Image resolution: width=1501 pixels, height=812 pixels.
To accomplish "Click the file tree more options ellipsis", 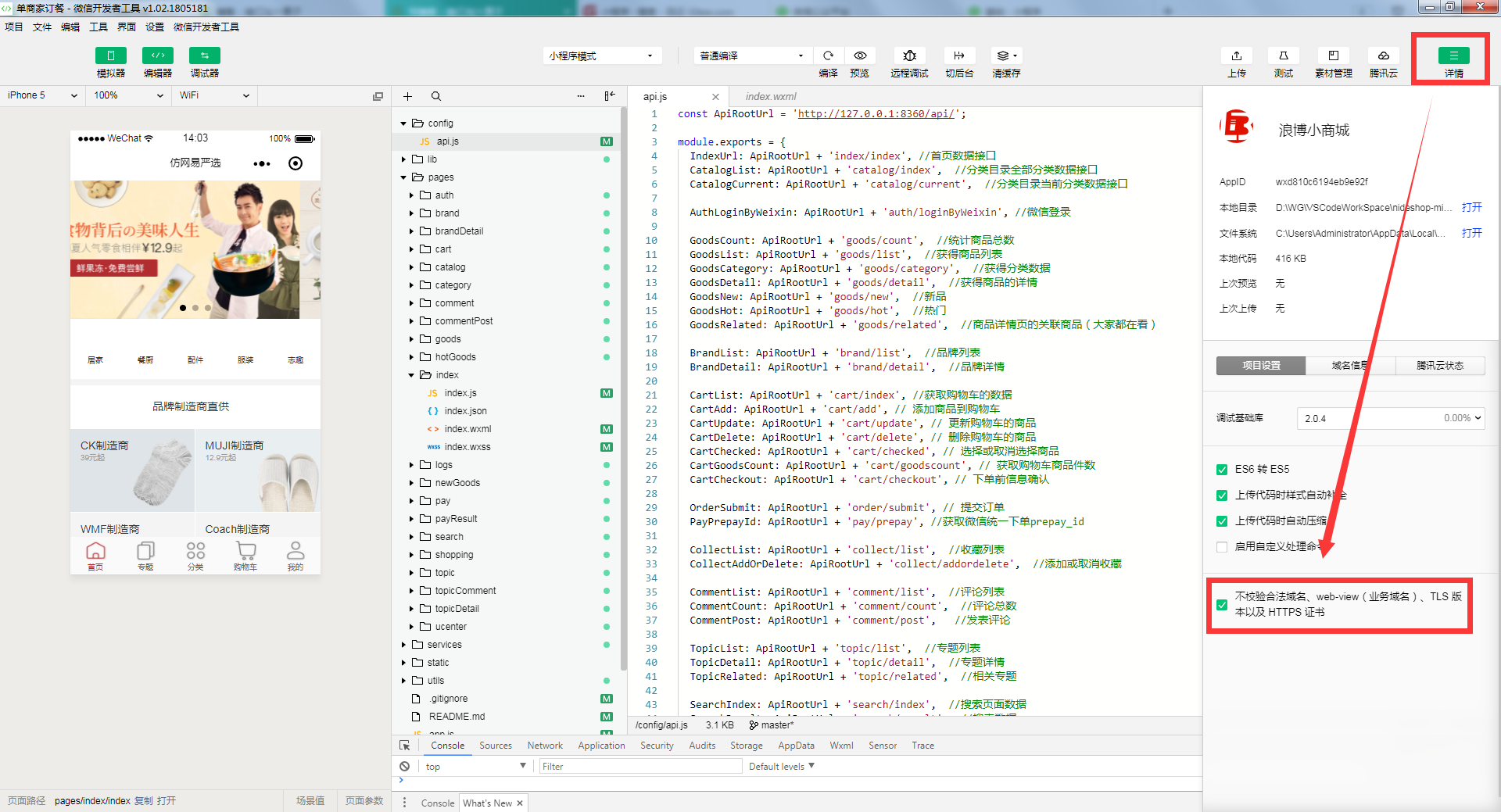I will point(581,96).
